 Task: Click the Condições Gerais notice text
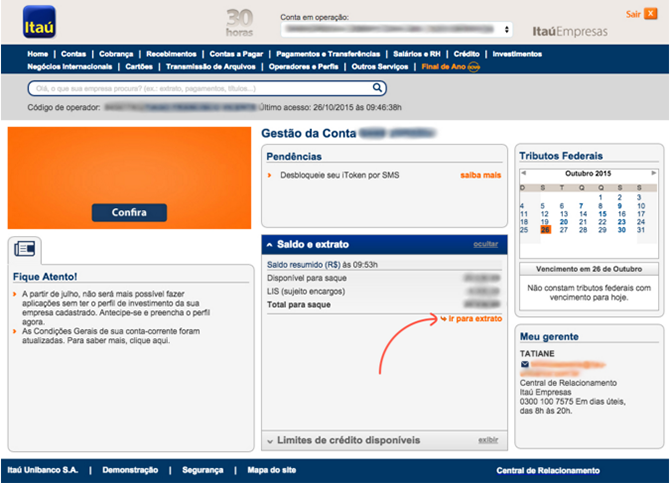(x=111, y=336)
